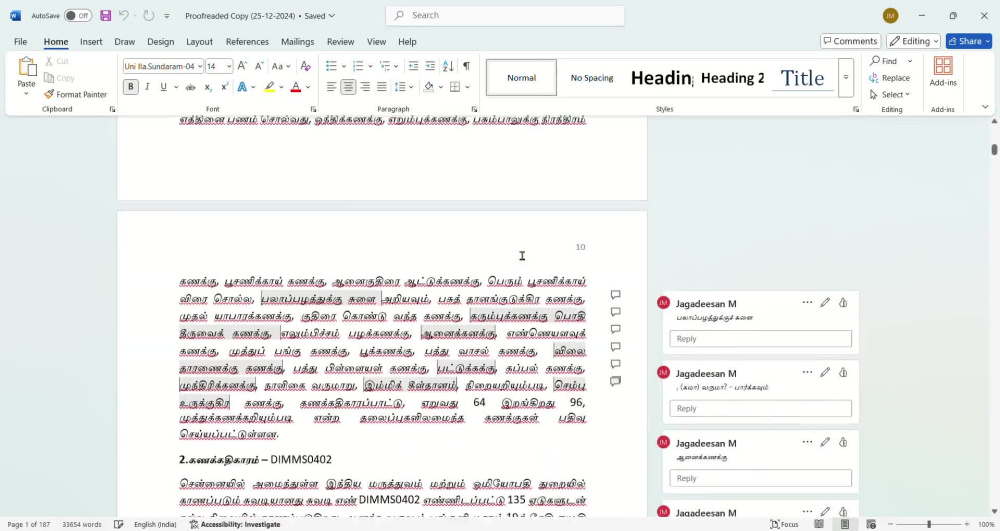The width and height of the screenshot is (1000, 531).
Task: Open the Mailings tab
Action: click(x=298, y=41)
